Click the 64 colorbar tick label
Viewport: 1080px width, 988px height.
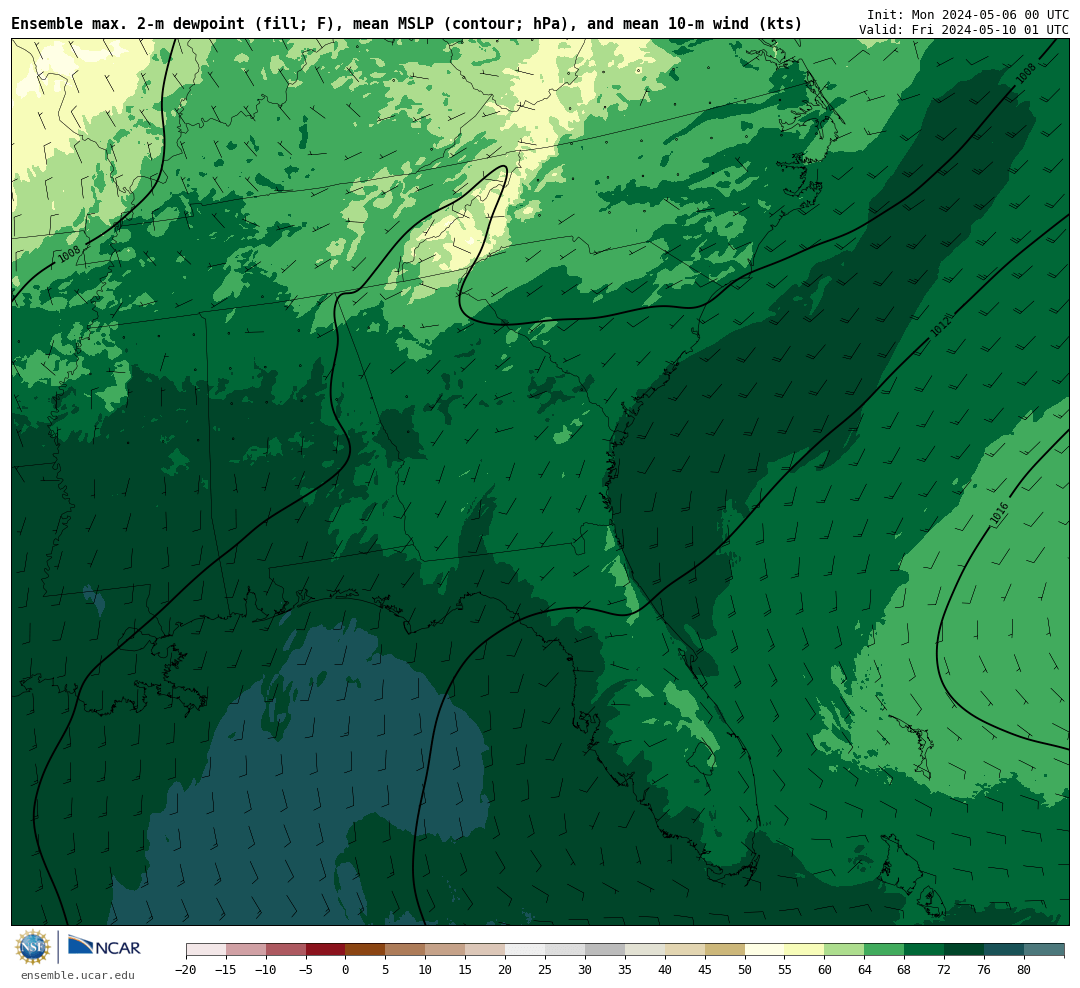coord(864,970)
